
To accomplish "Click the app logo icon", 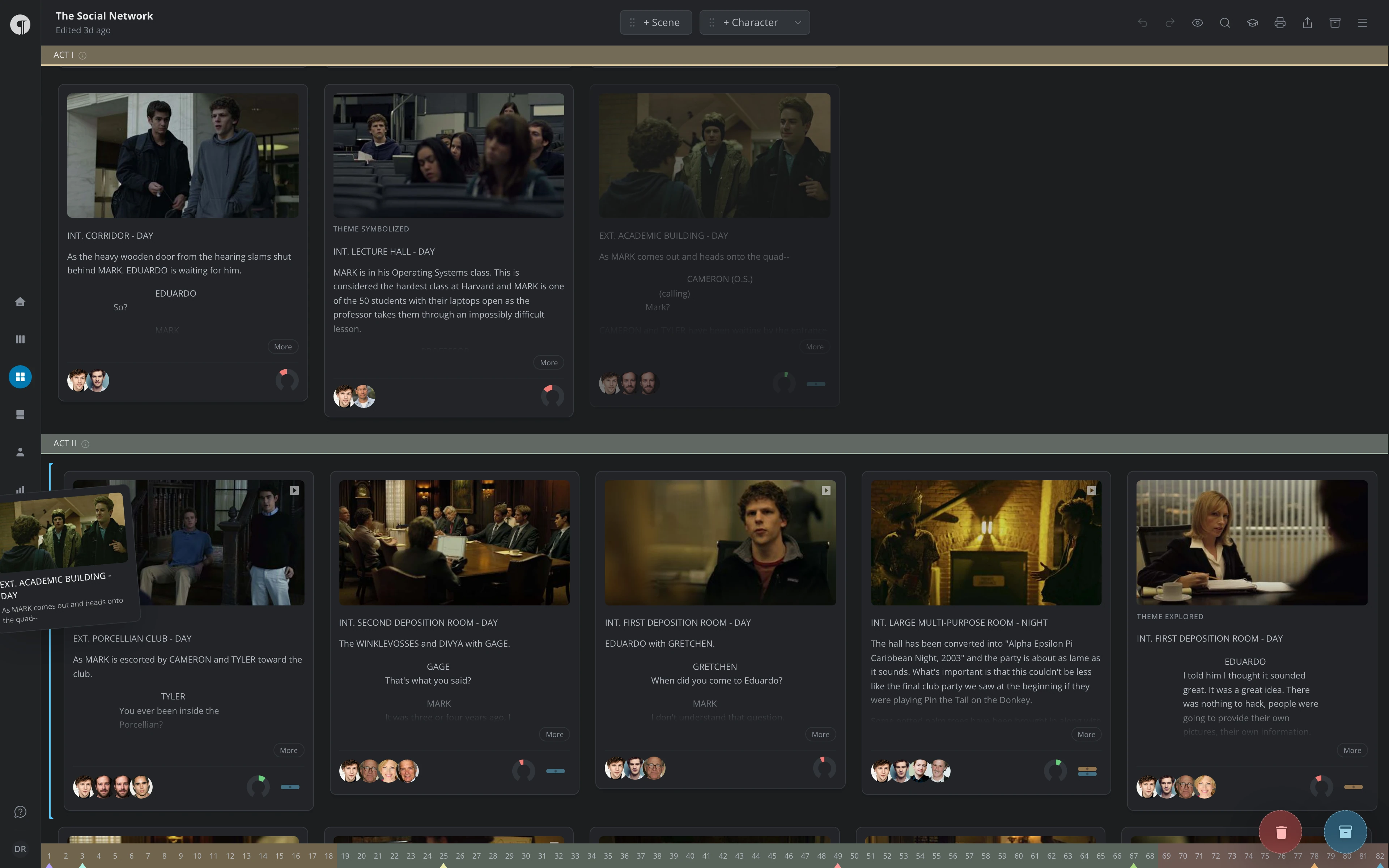I will coord(20,24).
